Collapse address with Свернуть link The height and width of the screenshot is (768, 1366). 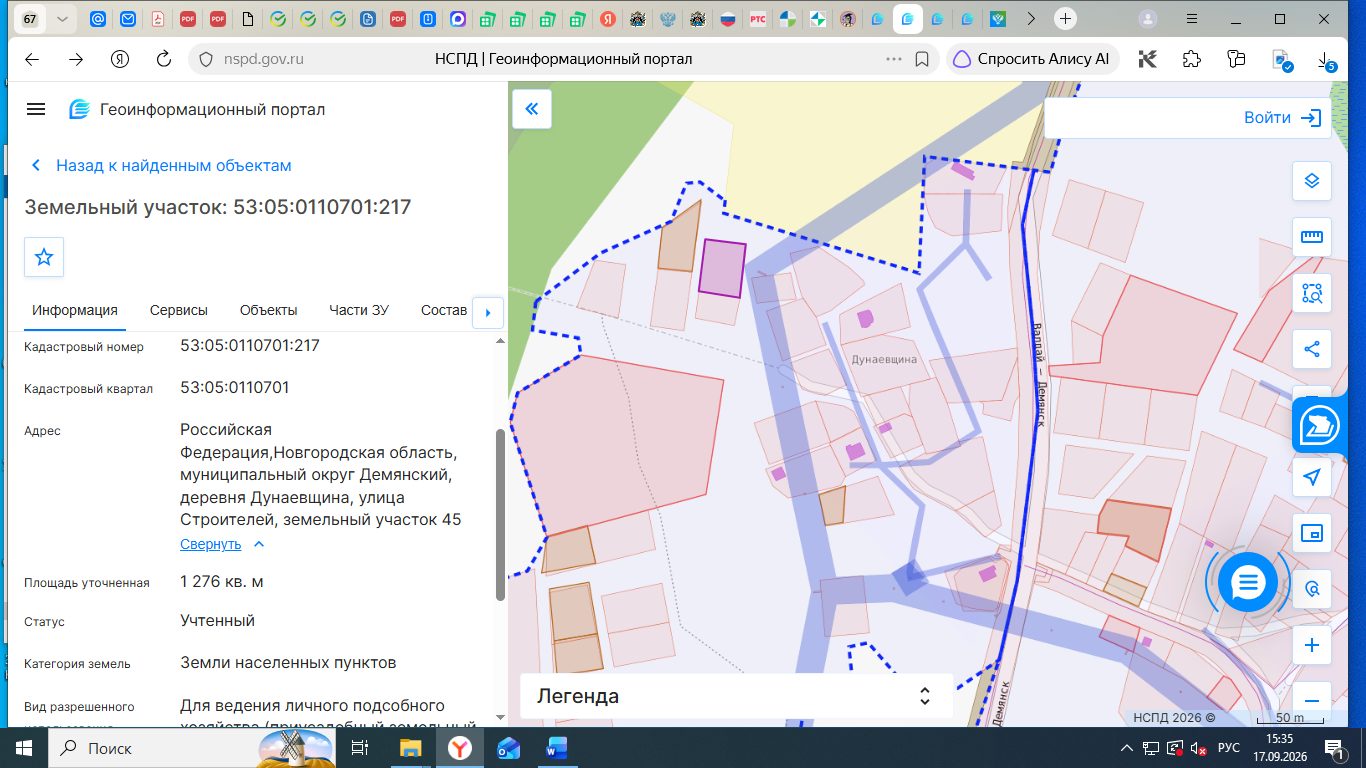223,544
